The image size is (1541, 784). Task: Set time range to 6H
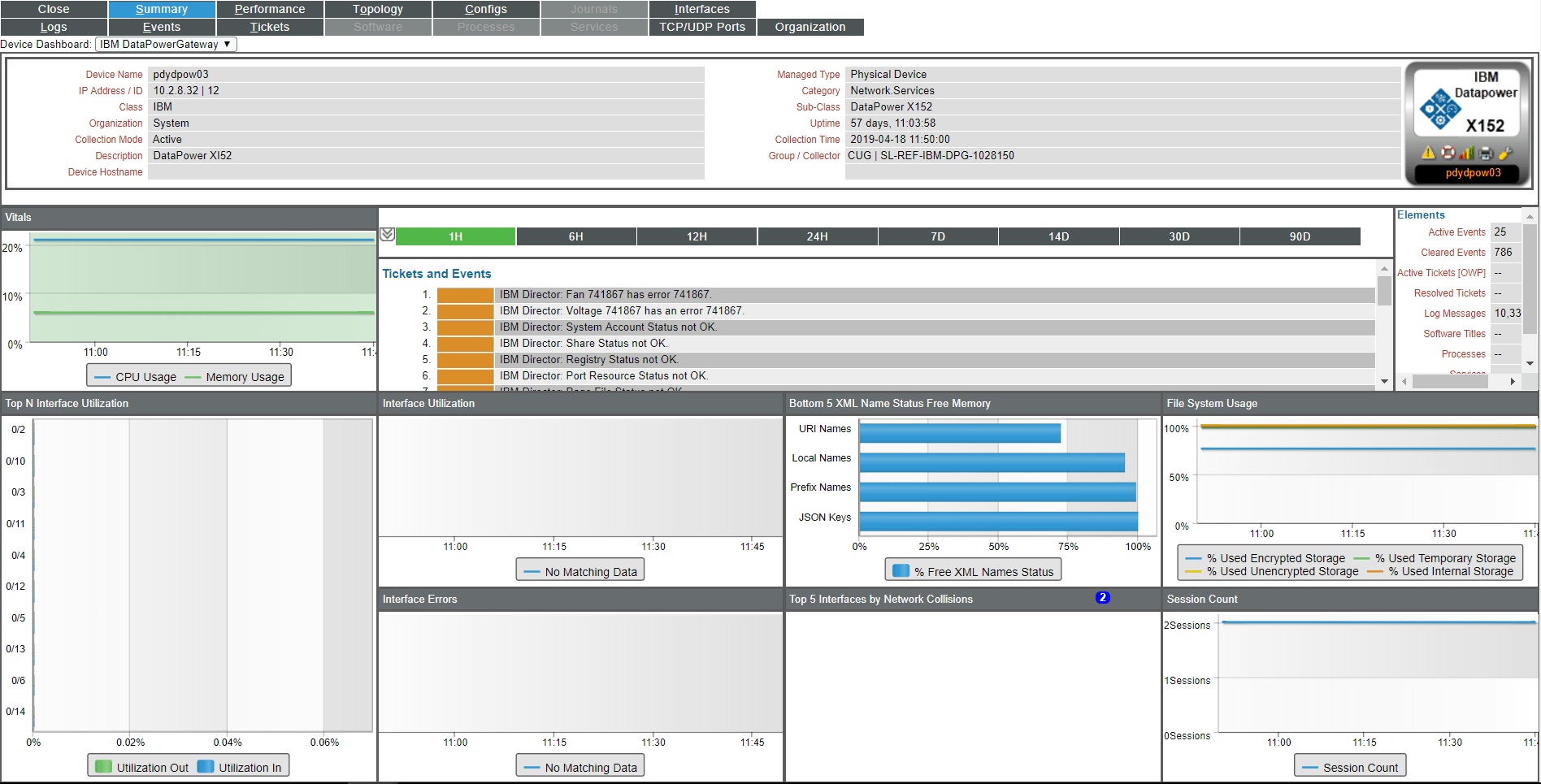576,236
